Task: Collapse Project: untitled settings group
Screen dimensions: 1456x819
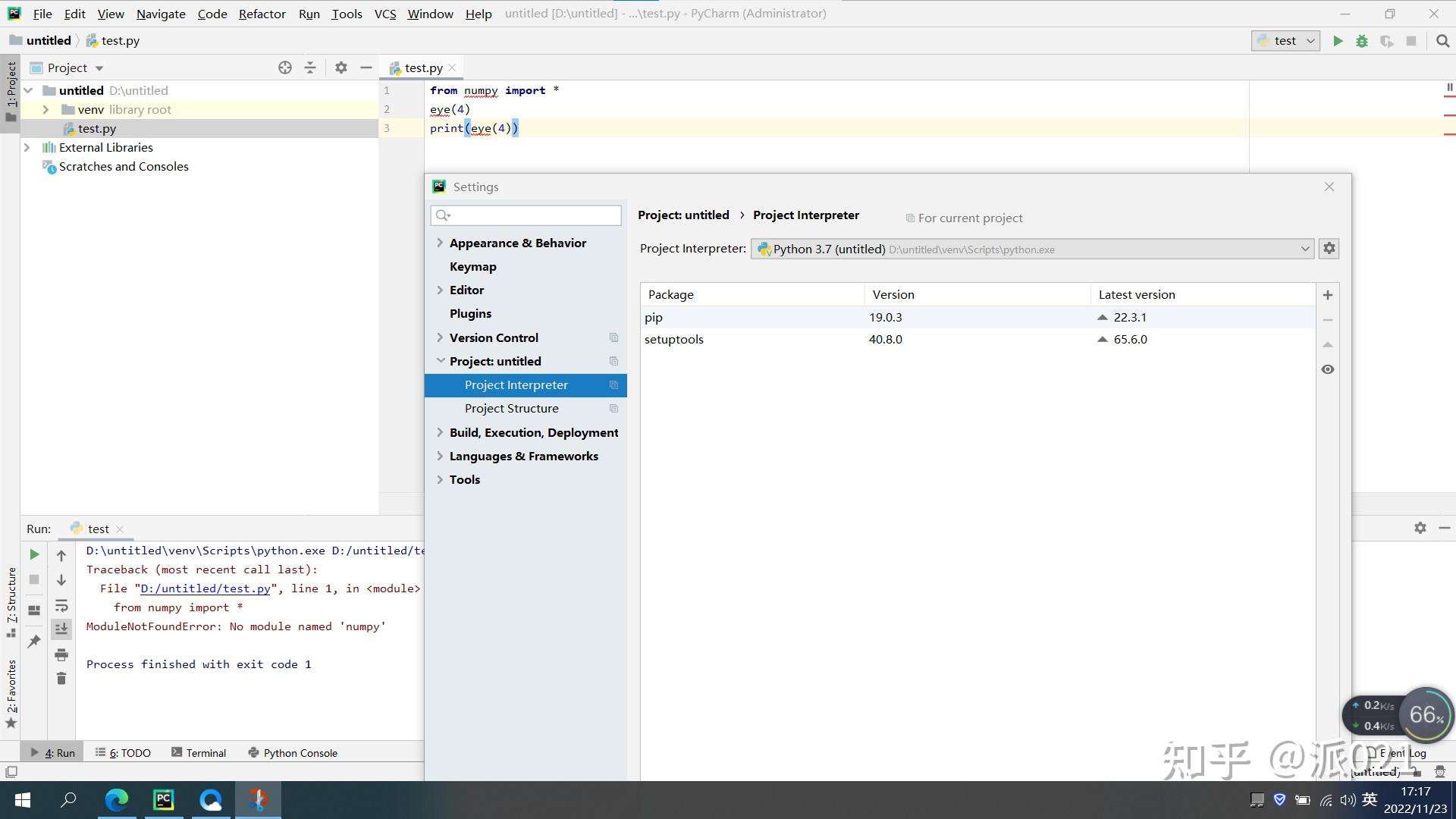Action: pyautogui.click(x=440, y=361)
